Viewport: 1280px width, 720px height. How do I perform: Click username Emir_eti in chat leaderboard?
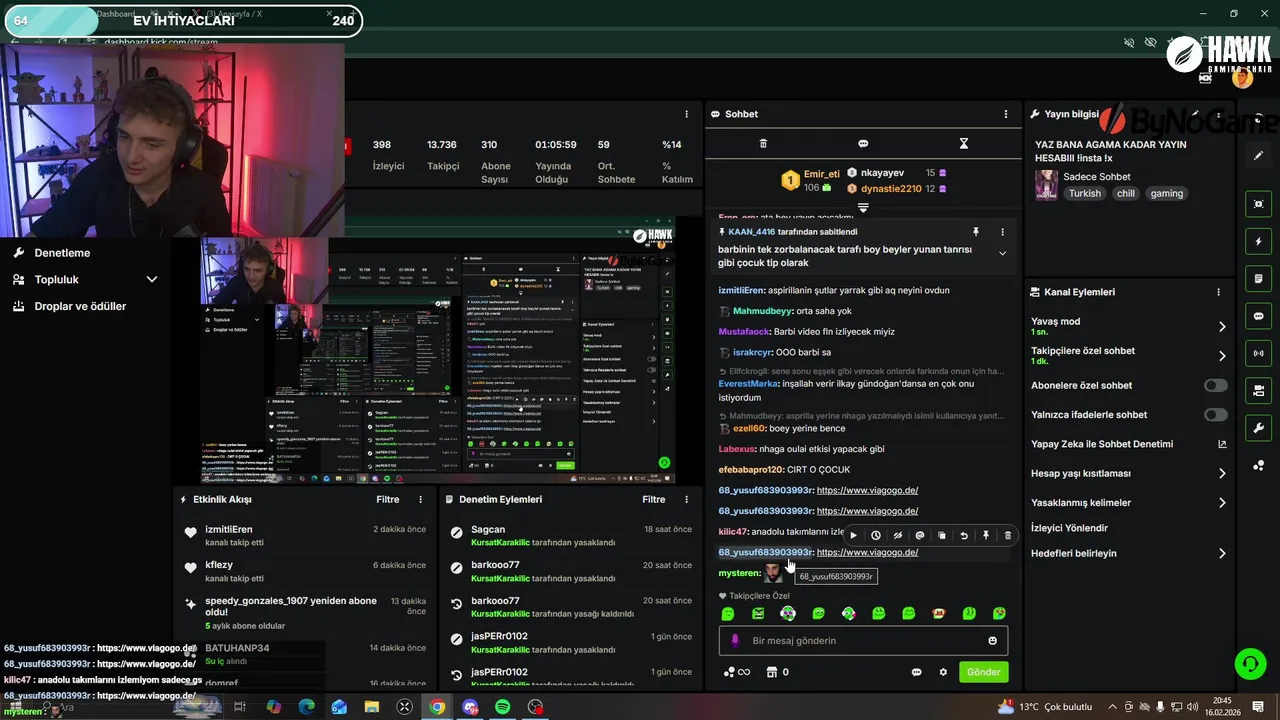coord(821,174)
